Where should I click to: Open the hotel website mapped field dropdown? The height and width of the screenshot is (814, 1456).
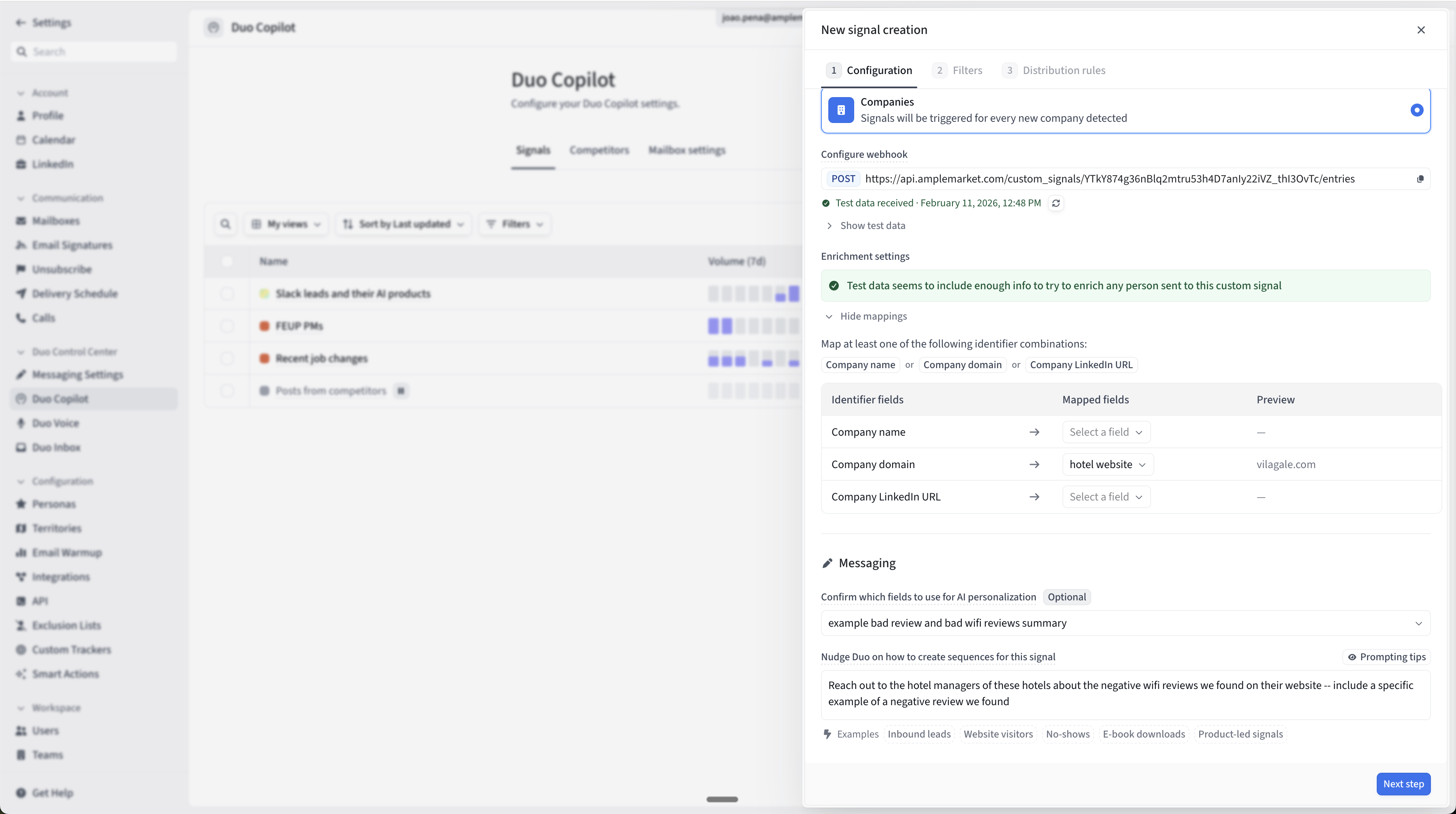coord(1107,464)
